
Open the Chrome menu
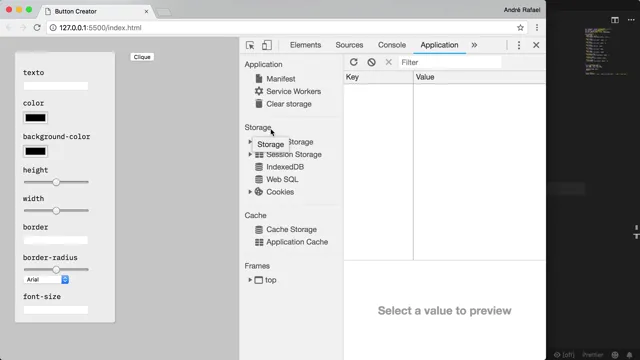click(x=537, y=28)
